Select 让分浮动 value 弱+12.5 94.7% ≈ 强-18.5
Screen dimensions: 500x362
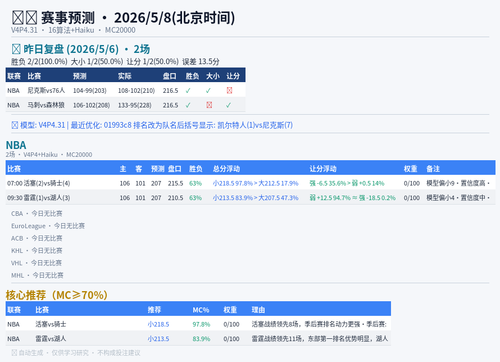[x=353, y=198]
